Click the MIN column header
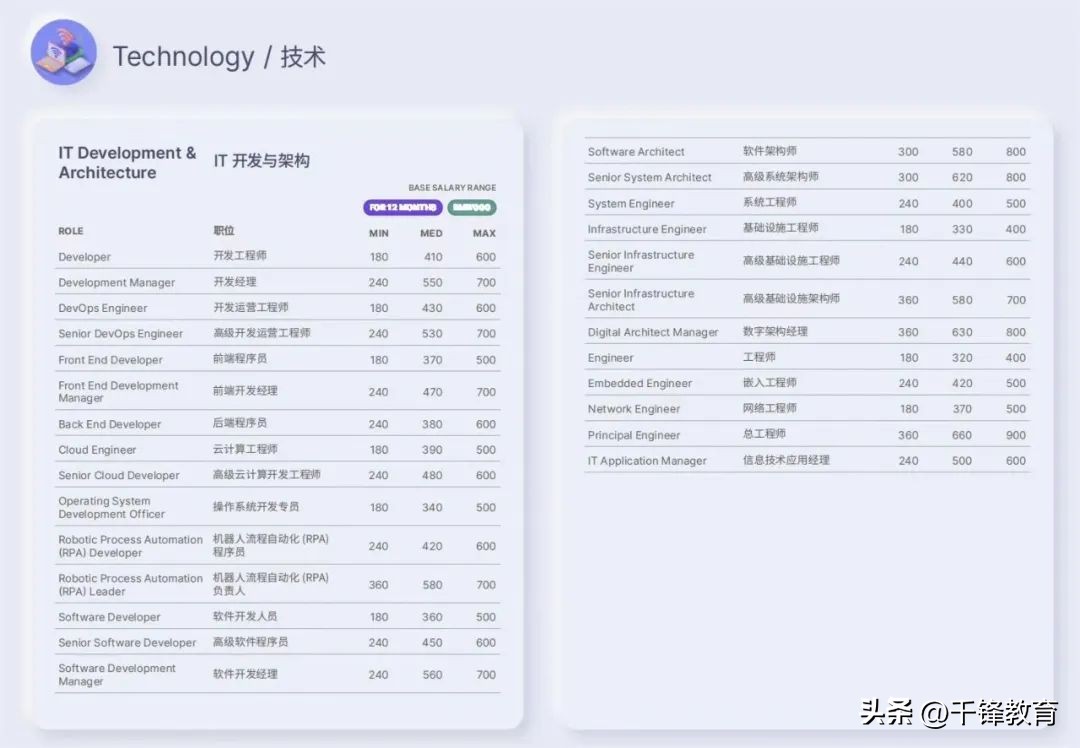The width and height of the screenshot is (1080, 748). (378, 233)
